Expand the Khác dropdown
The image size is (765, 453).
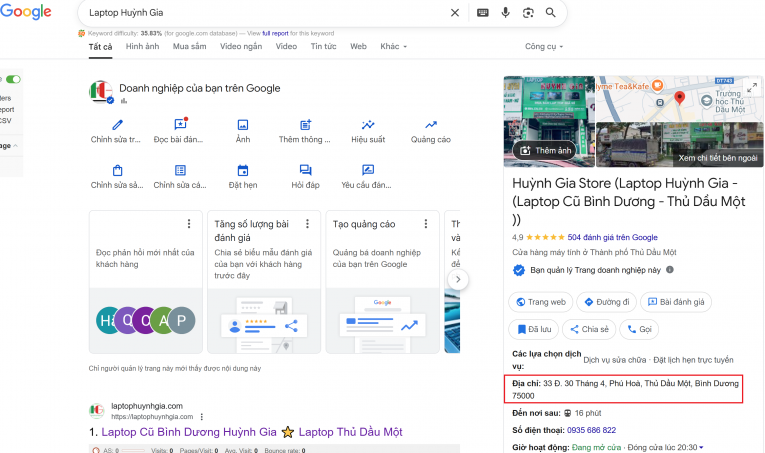(x=393, y=46)
